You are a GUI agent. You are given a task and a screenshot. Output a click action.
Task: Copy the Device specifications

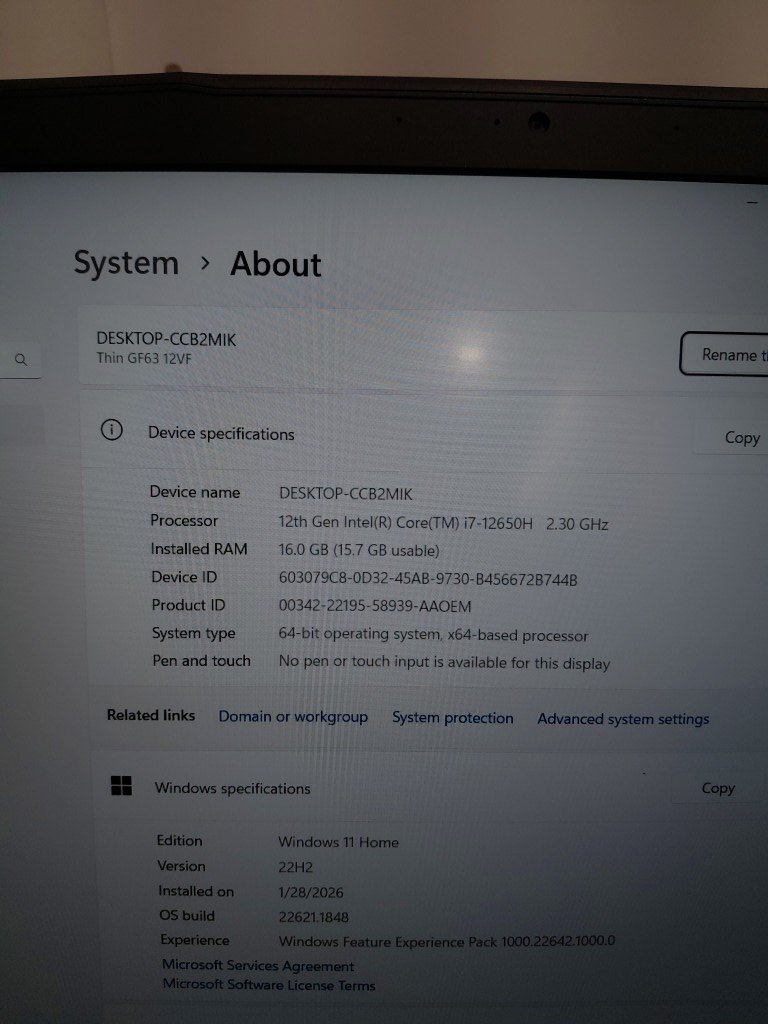pos(741,437)
